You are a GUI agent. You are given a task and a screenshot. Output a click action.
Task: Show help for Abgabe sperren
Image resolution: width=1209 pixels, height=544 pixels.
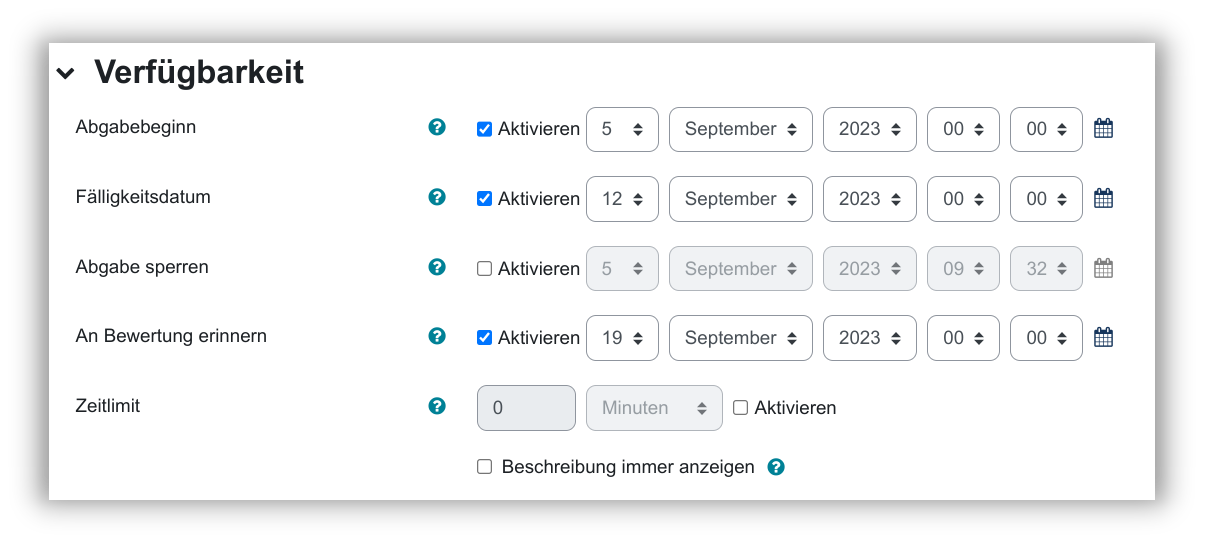[437, 267]
